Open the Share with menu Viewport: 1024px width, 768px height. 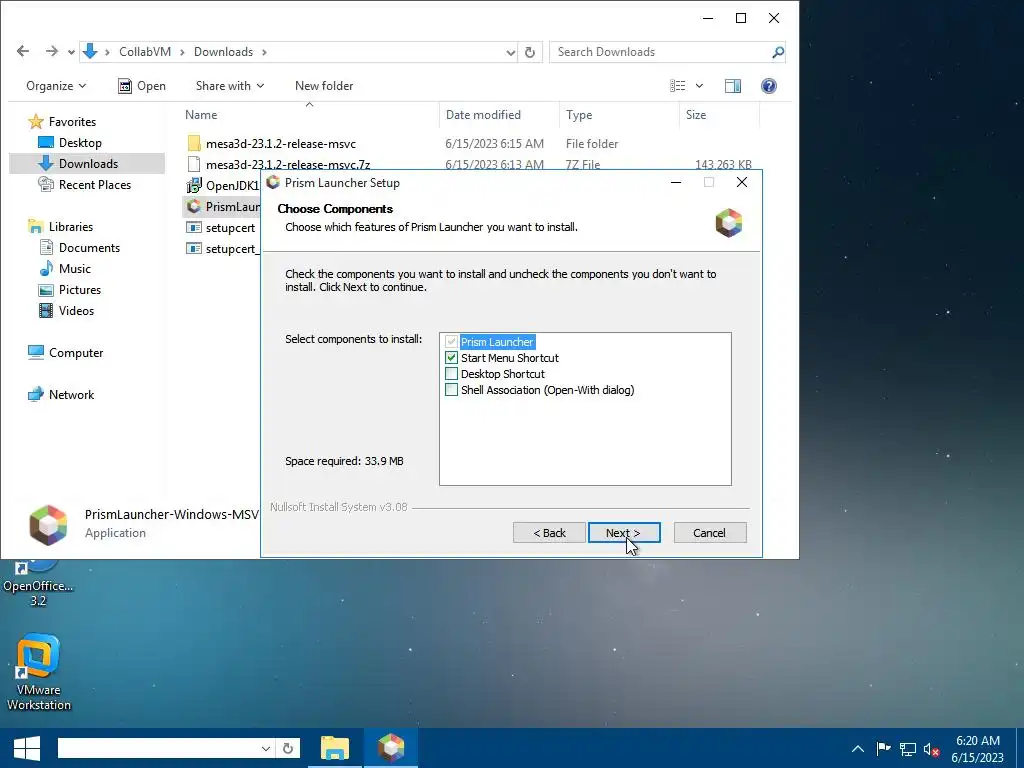(230, 86)
